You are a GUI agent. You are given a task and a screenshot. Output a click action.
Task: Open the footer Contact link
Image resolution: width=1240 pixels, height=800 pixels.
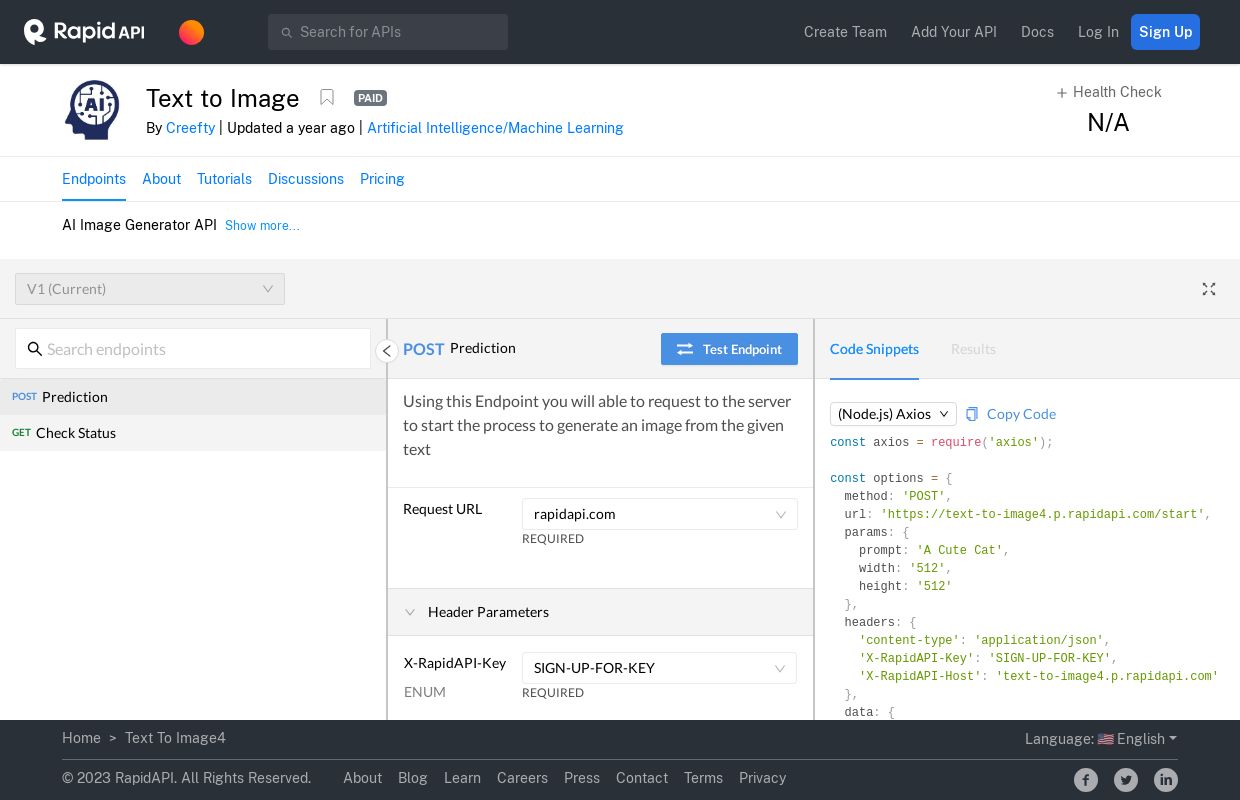[x=642, y=778]
